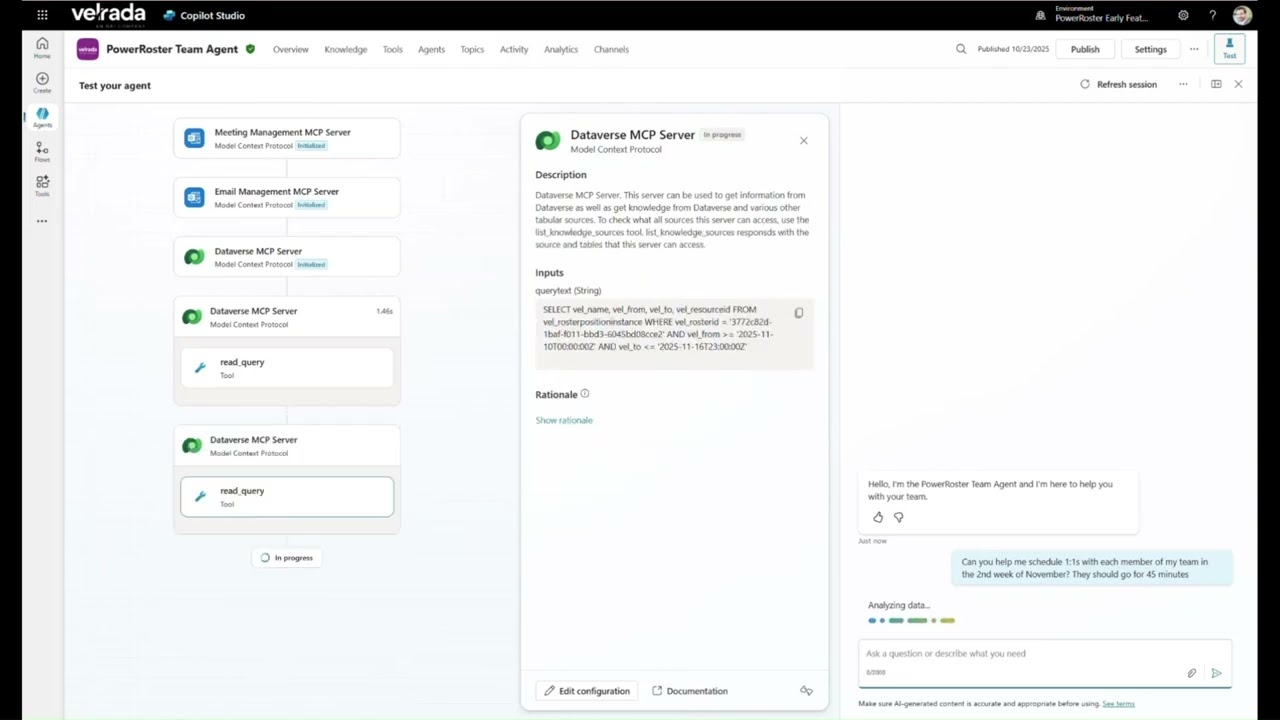This screenshot has height=720, width=1280.
Task: Copy the querytext input value
Action: tap(799, 313)
